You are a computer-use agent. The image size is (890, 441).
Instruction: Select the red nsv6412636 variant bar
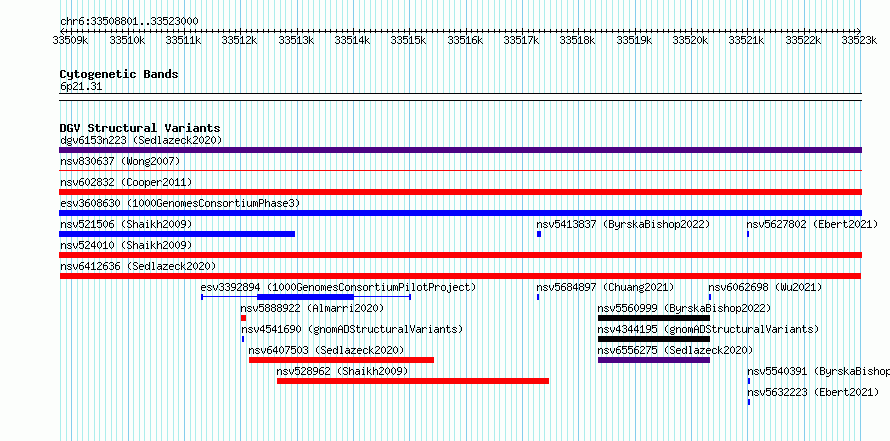point(460,276)
